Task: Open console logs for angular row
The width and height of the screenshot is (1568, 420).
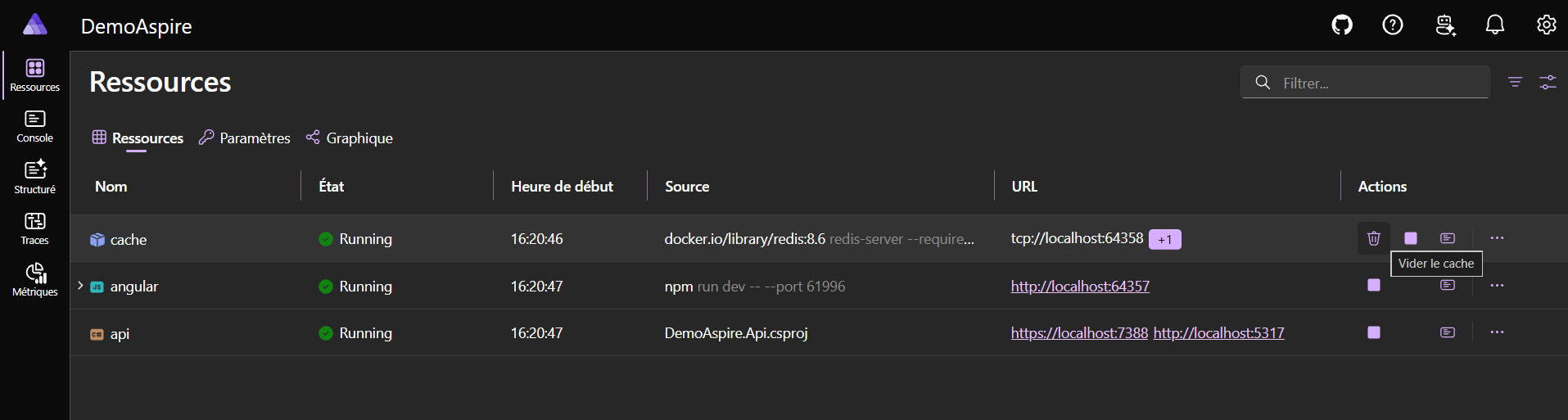Action: tap(1448, 285)
